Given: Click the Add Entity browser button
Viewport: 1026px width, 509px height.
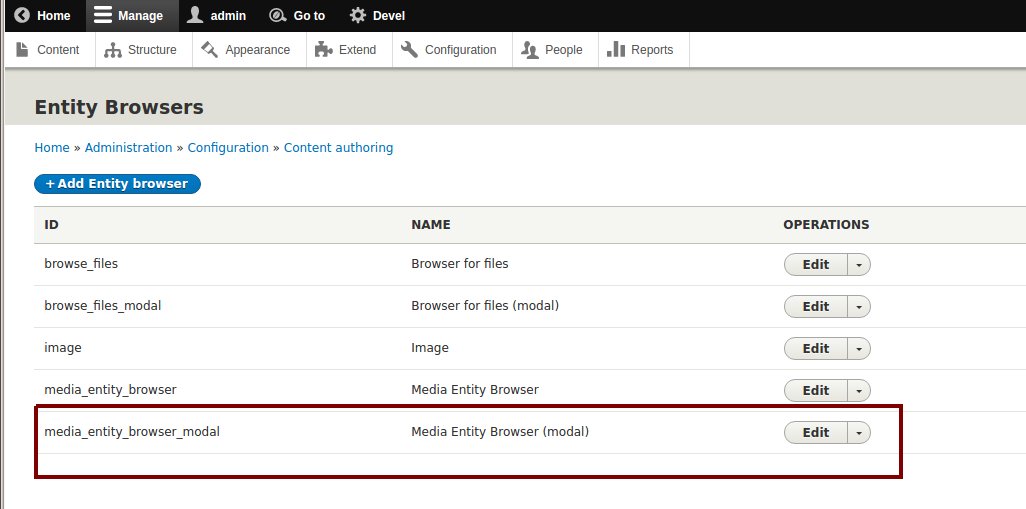Looking at the screenshot, I should [117, 184].
